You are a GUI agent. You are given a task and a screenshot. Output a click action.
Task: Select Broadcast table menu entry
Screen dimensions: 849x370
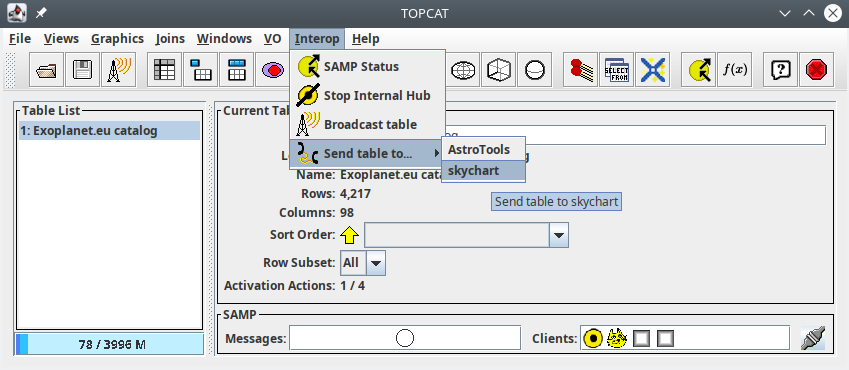(367, 125)
